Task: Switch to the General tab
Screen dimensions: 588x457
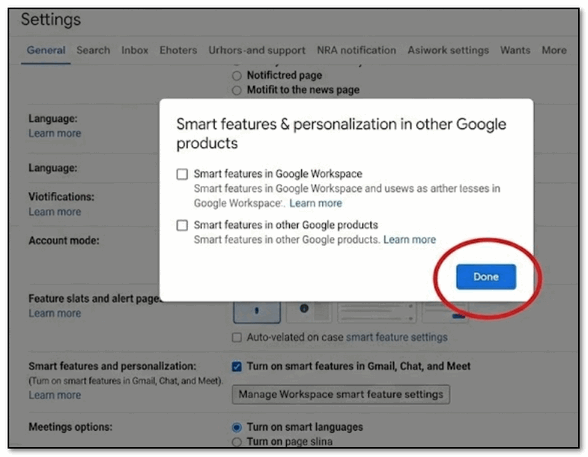Action: point(46,50)
